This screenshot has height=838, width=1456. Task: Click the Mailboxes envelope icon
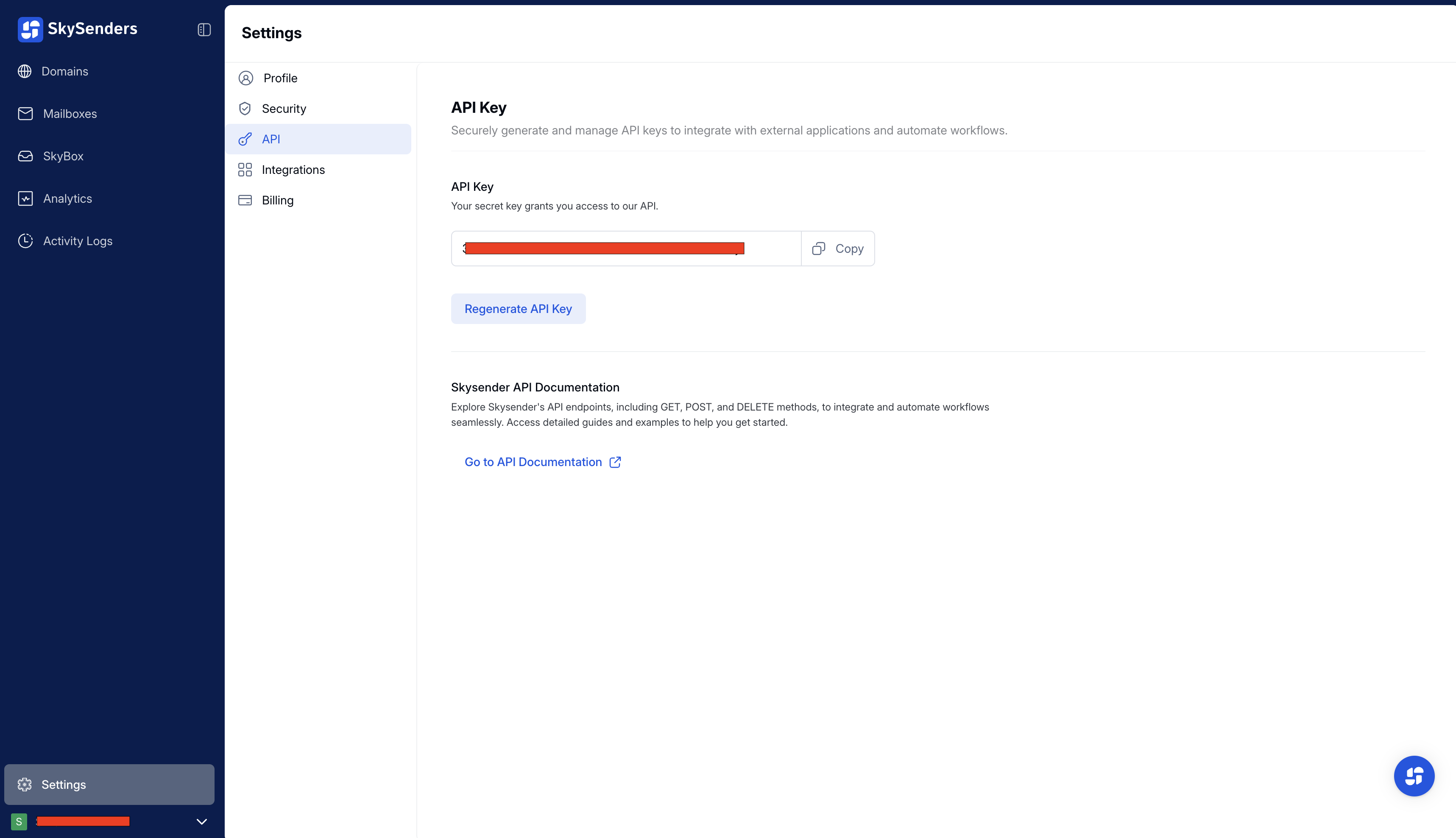point(25,114)
